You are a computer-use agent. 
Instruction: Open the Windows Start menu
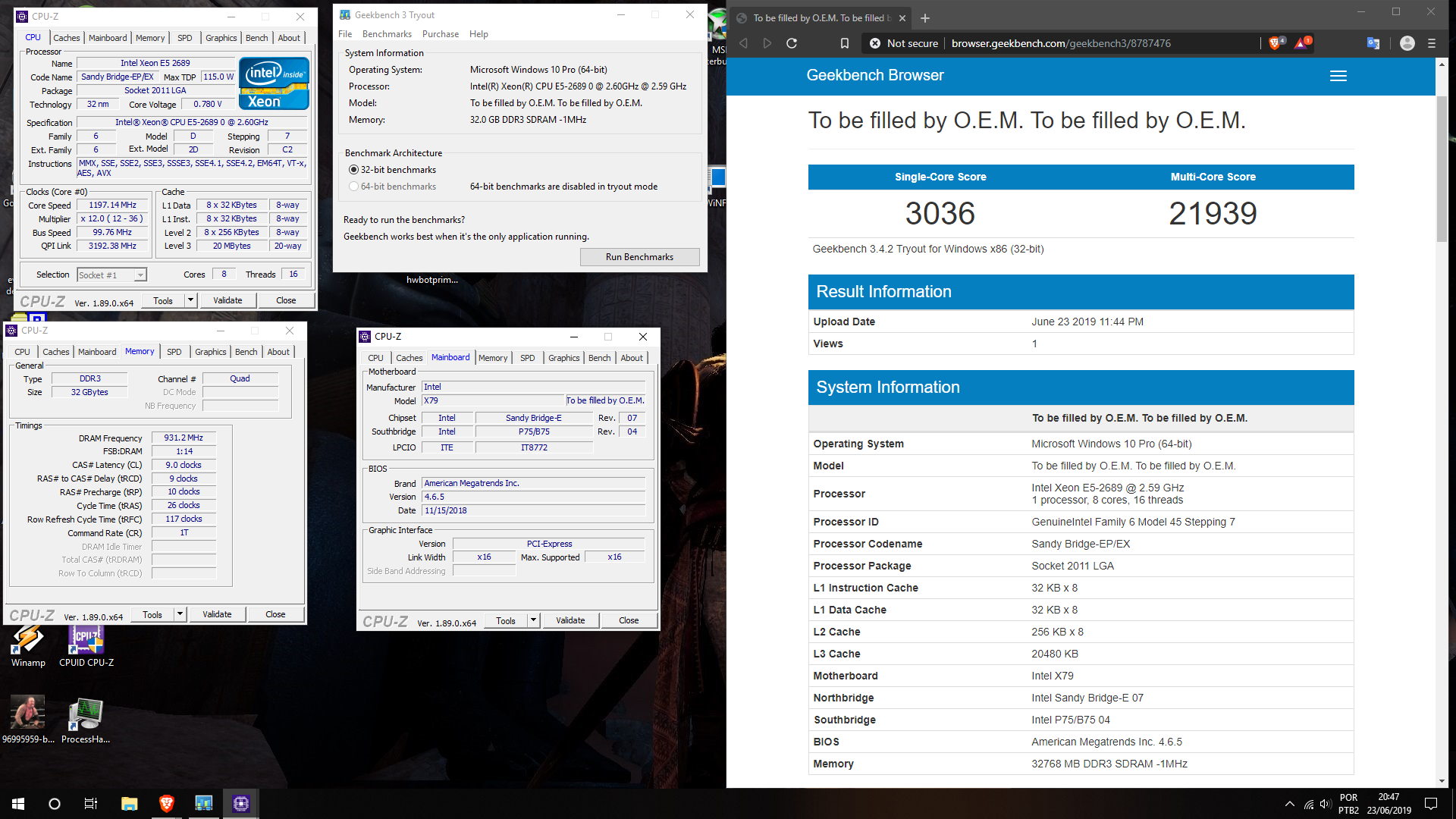[18, 804]
